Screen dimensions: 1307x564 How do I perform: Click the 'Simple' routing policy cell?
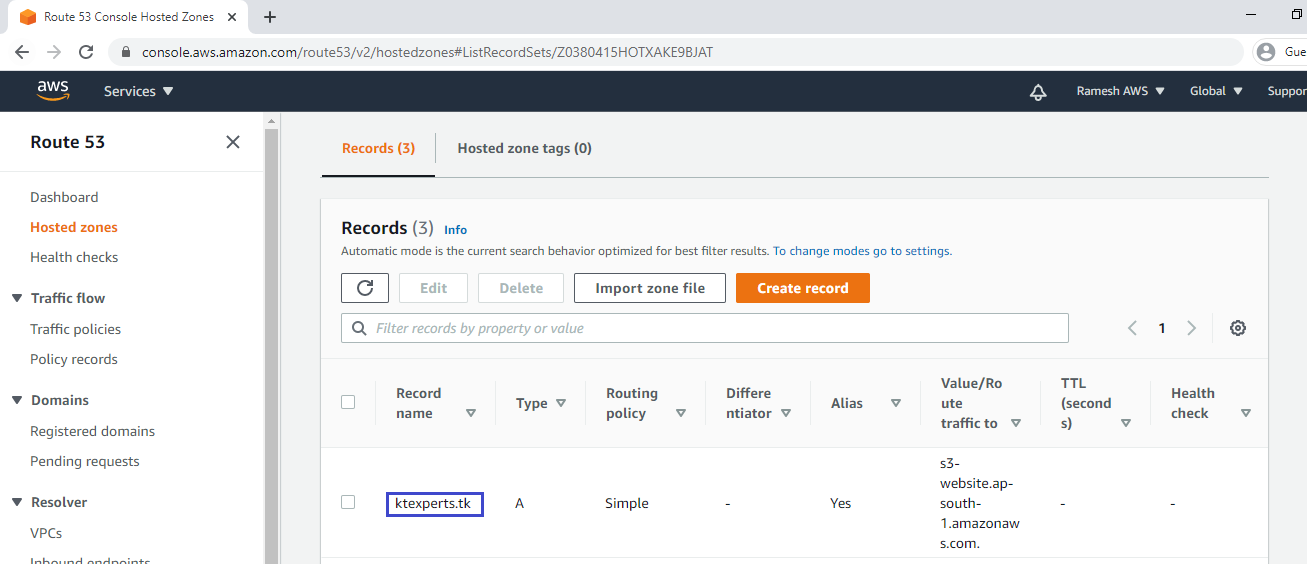627,503
